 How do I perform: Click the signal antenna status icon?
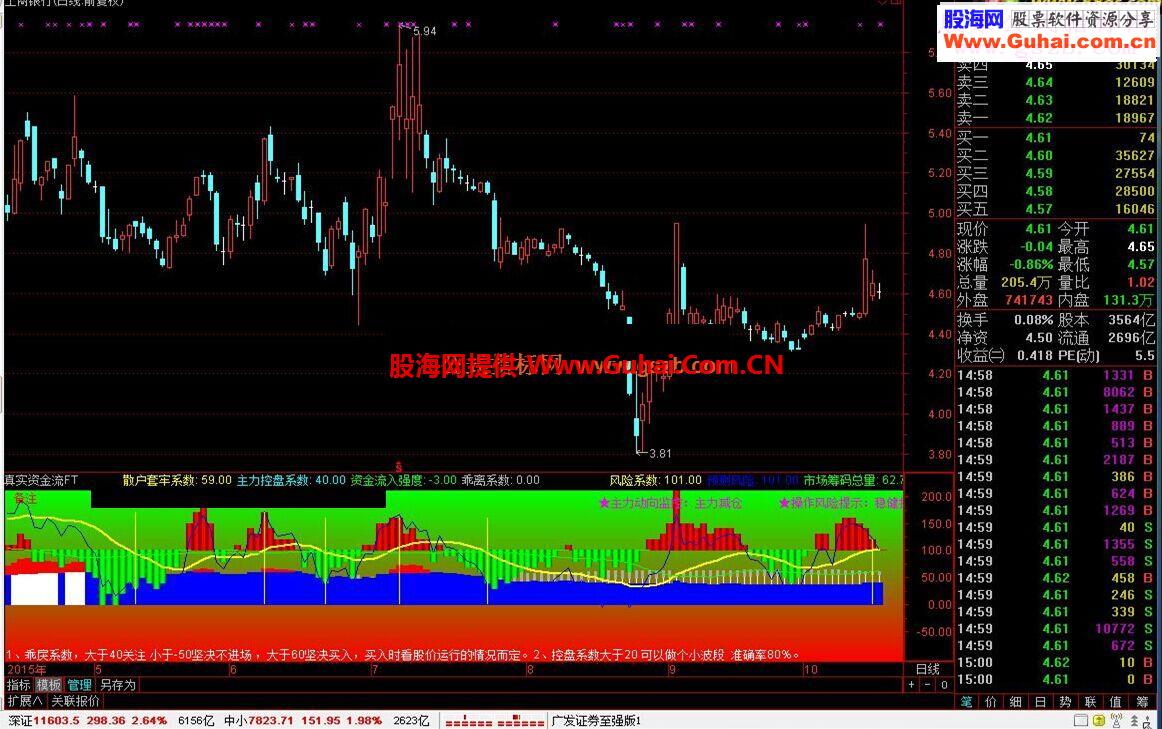point(1116,720)
